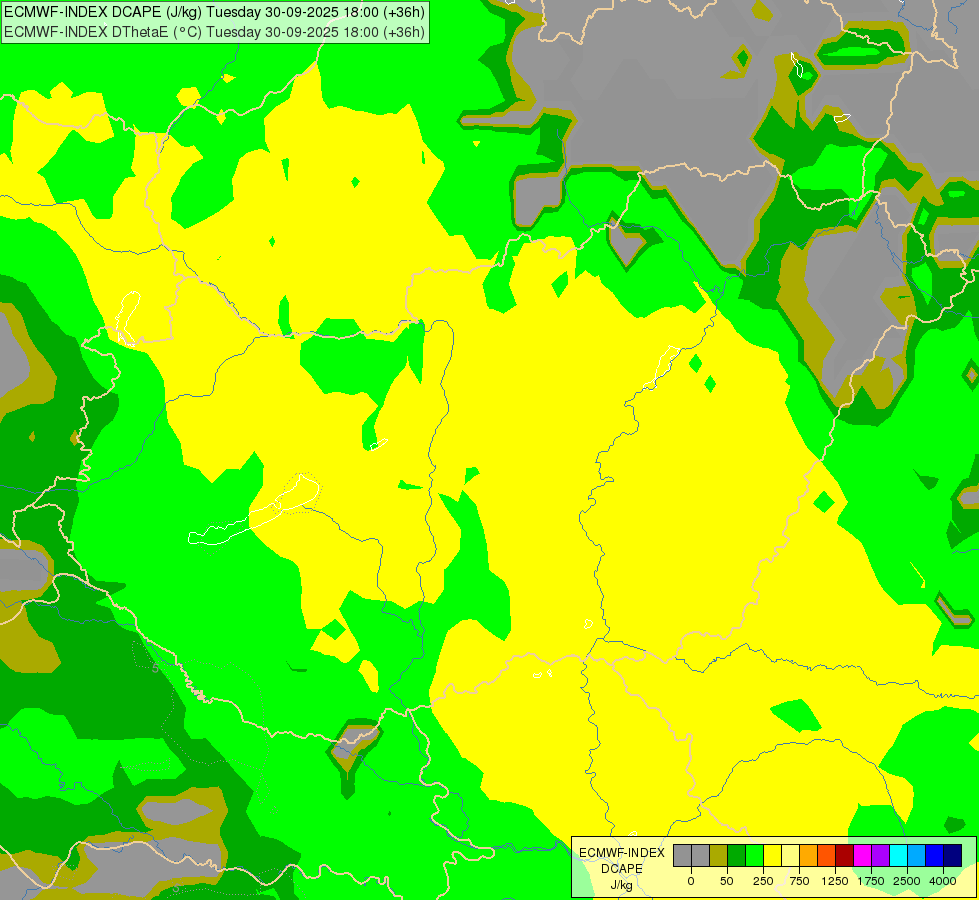The height and width of the screenshot is (900, 979).
Task: Click the legend value 750
Action: pos(799,881)
